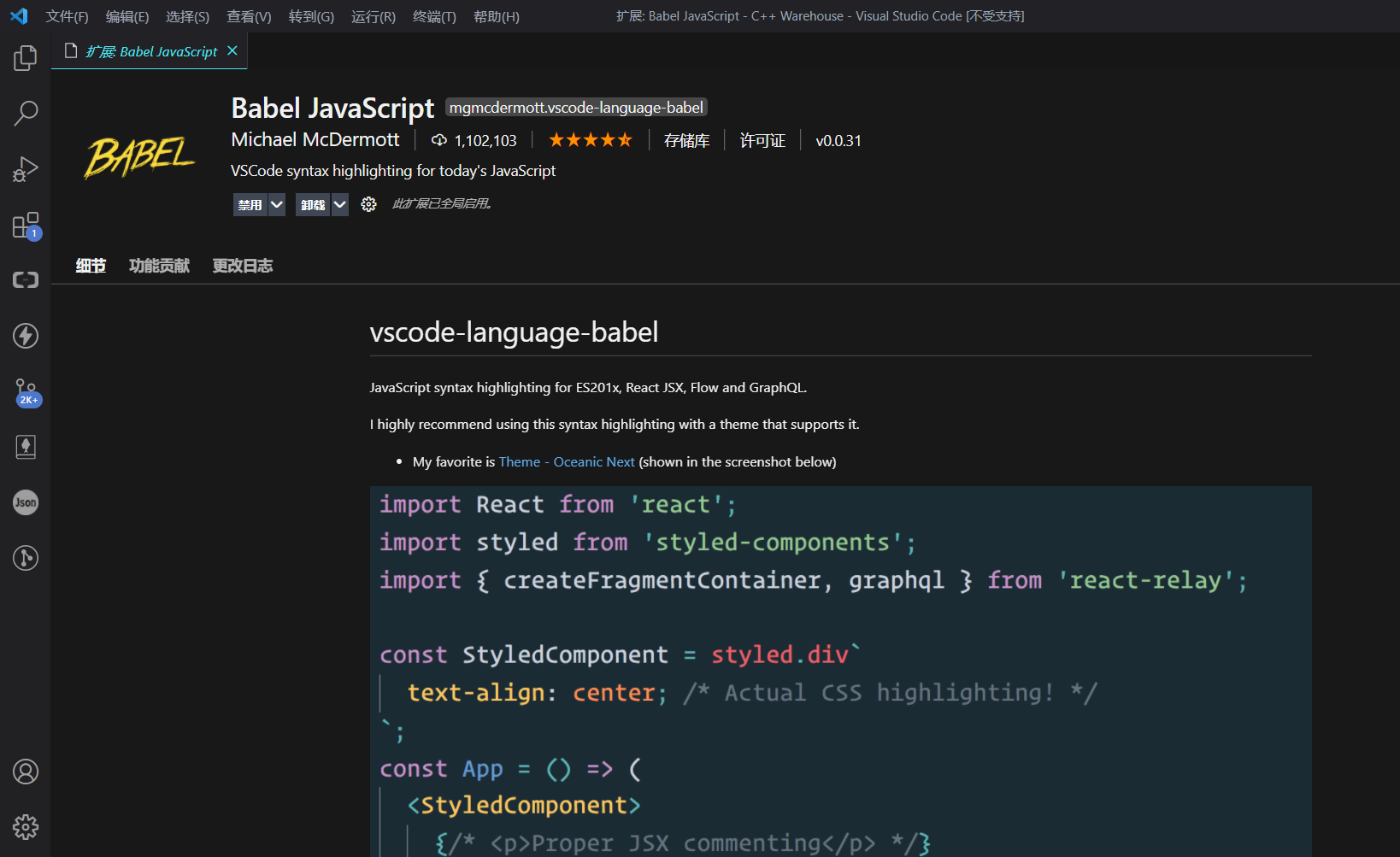Click the five-star rating
This screenshot has height=857, width=1400.
tap(590, 140)
